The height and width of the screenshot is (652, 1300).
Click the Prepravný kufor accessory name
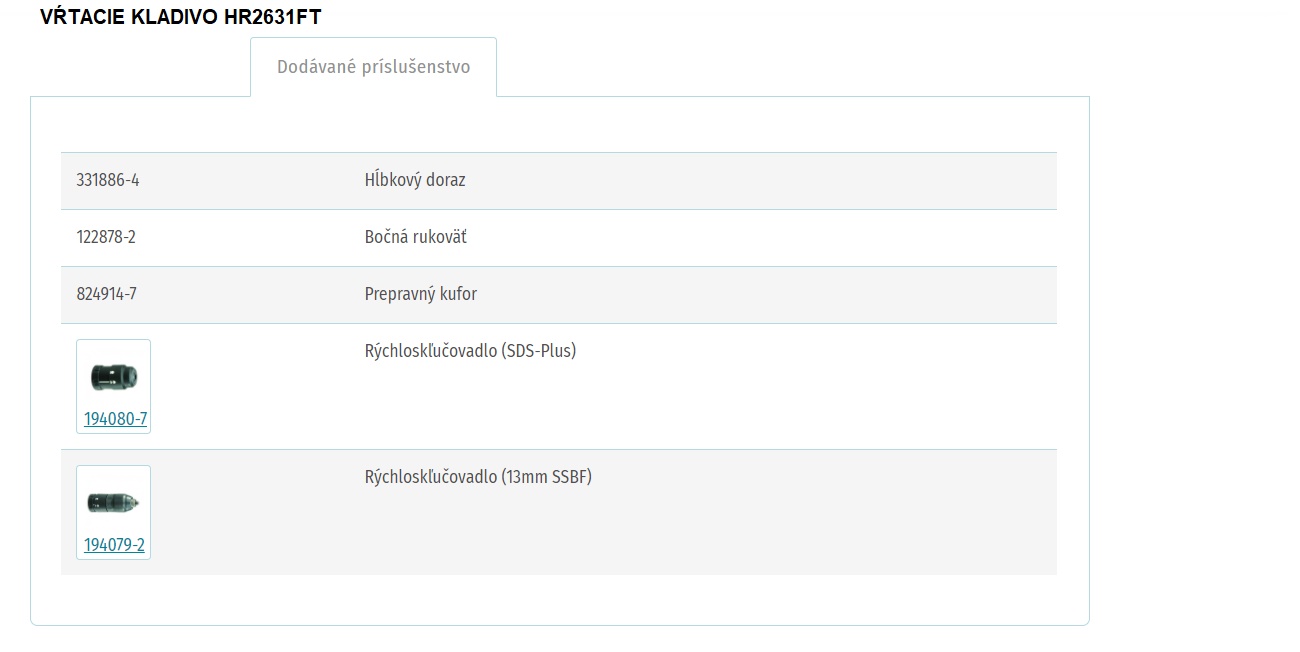[x=421, y=294]
